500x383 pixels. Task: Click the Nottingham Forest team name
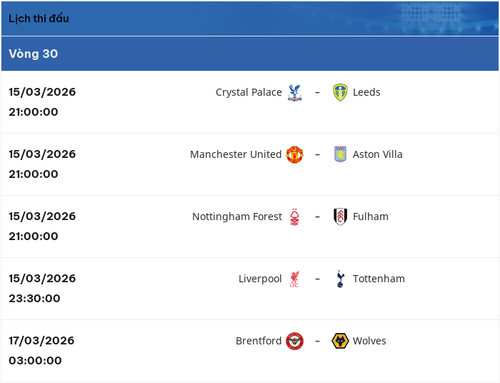[x=237, y=217]
